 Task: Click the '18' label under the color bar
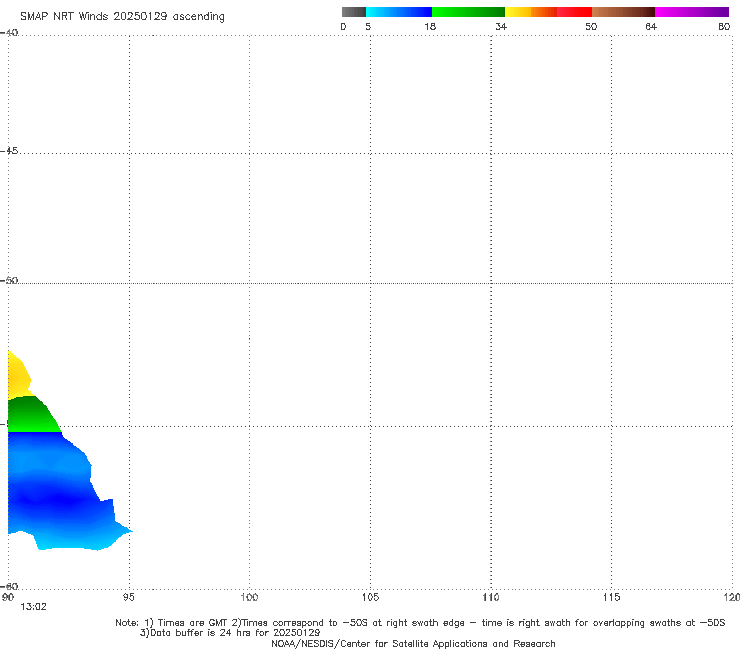[x=430, y=26]
